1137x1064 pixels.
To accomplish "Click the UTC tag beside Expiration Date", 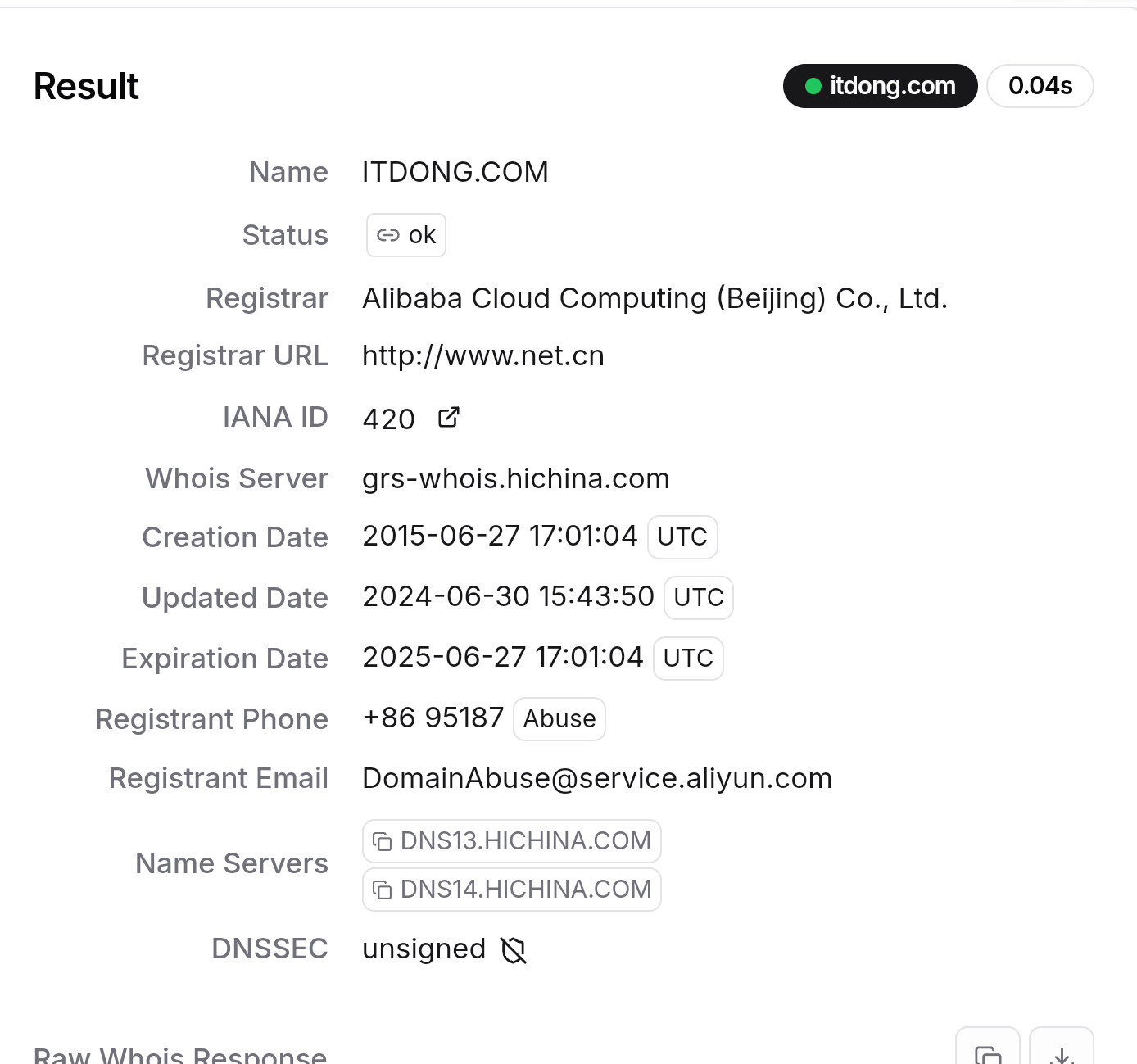I will [688, 659].
